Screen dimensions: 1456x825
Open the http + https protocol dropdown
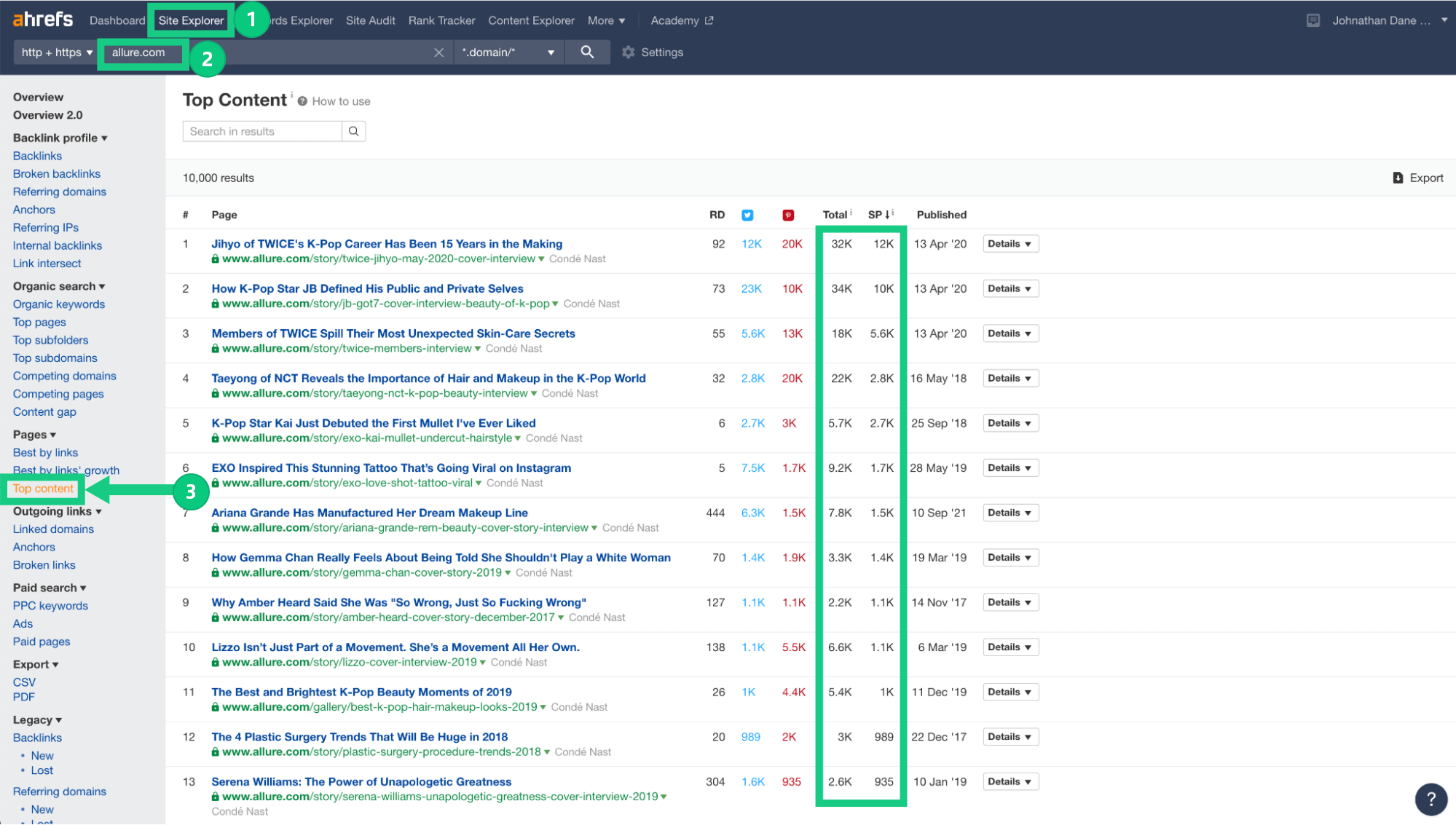tap(56, 52)
